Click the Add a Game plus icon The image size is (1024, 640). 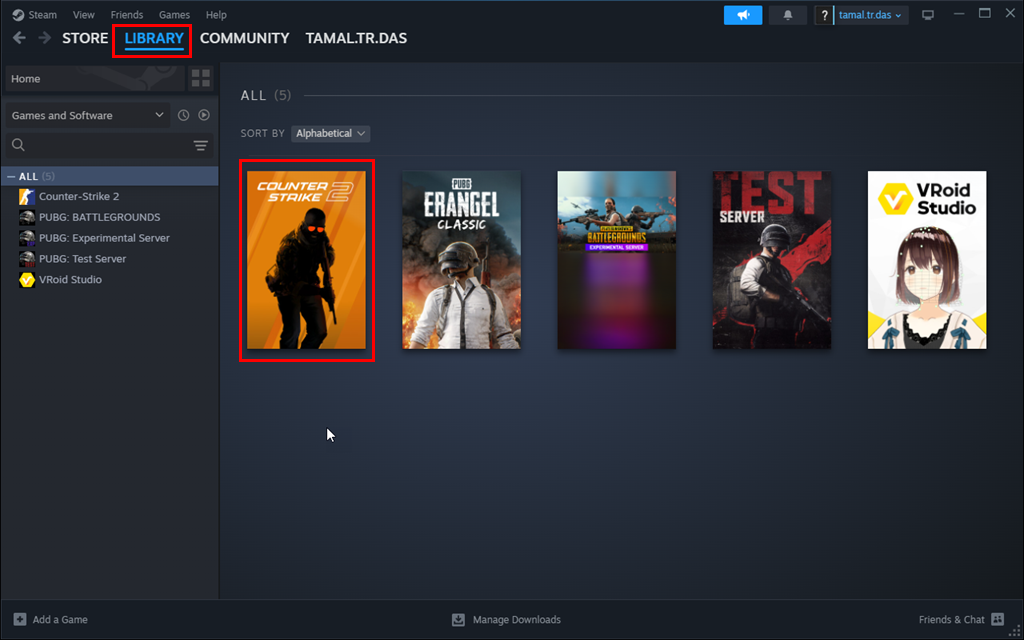point(20,619)
